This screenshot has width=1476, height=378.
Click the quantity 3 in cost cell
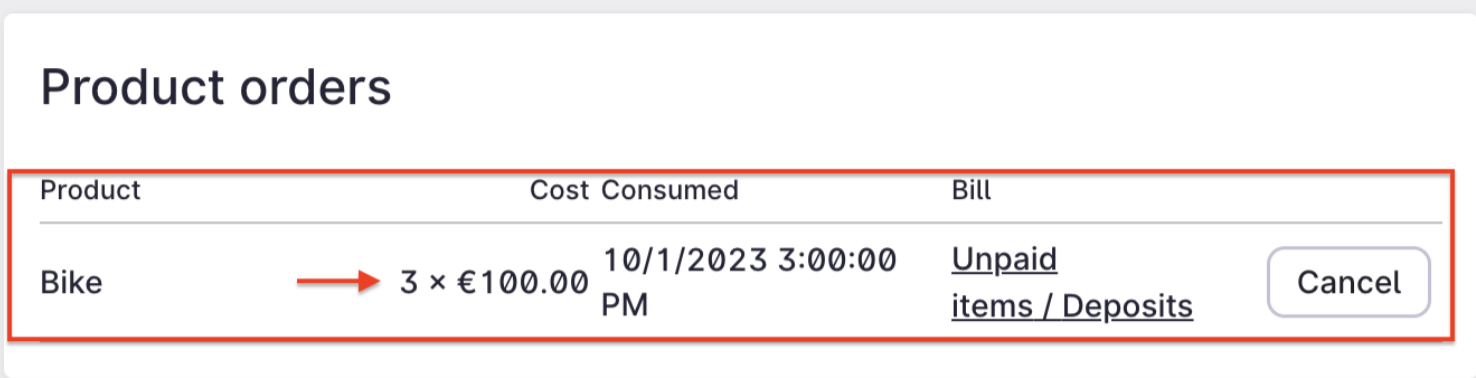408,283
